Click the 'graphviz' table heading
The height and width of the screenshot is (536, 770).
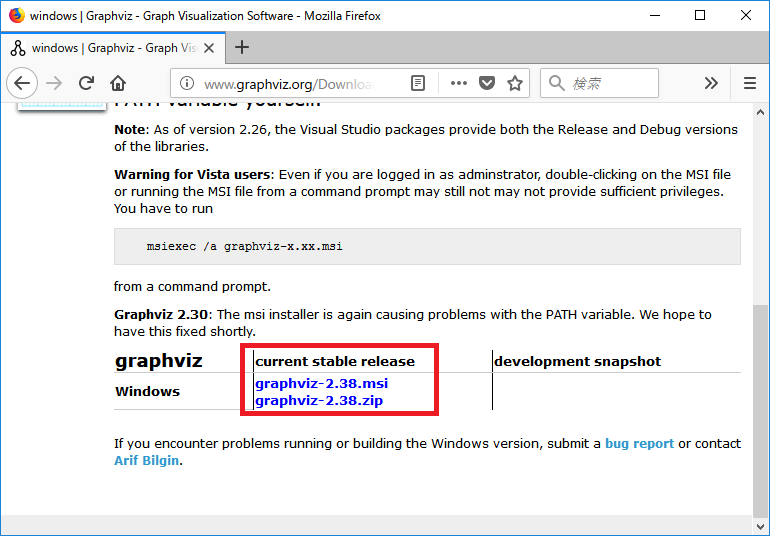tap(159, 361)
